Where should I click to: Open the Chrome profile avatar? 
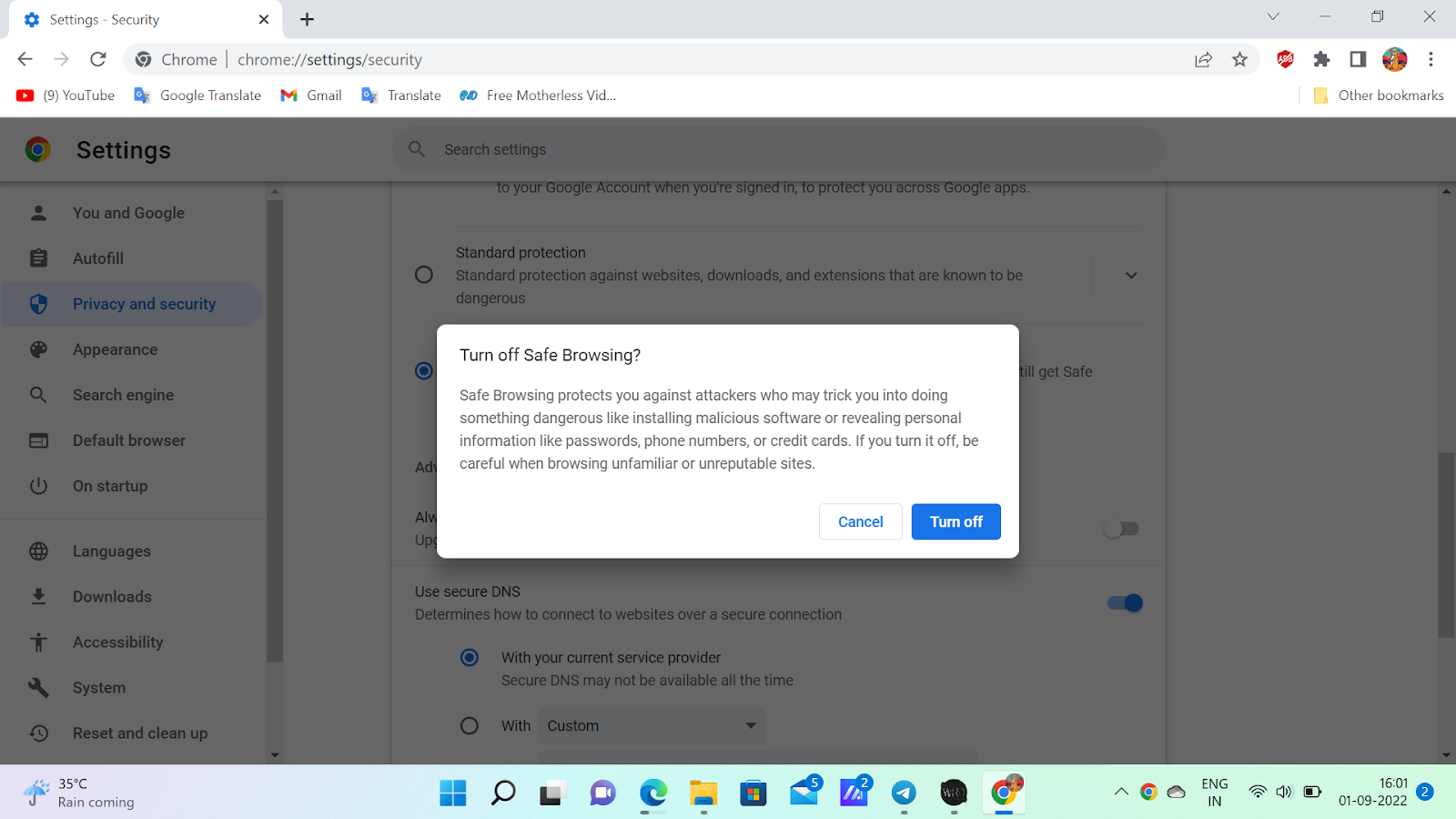point(1394,59)
